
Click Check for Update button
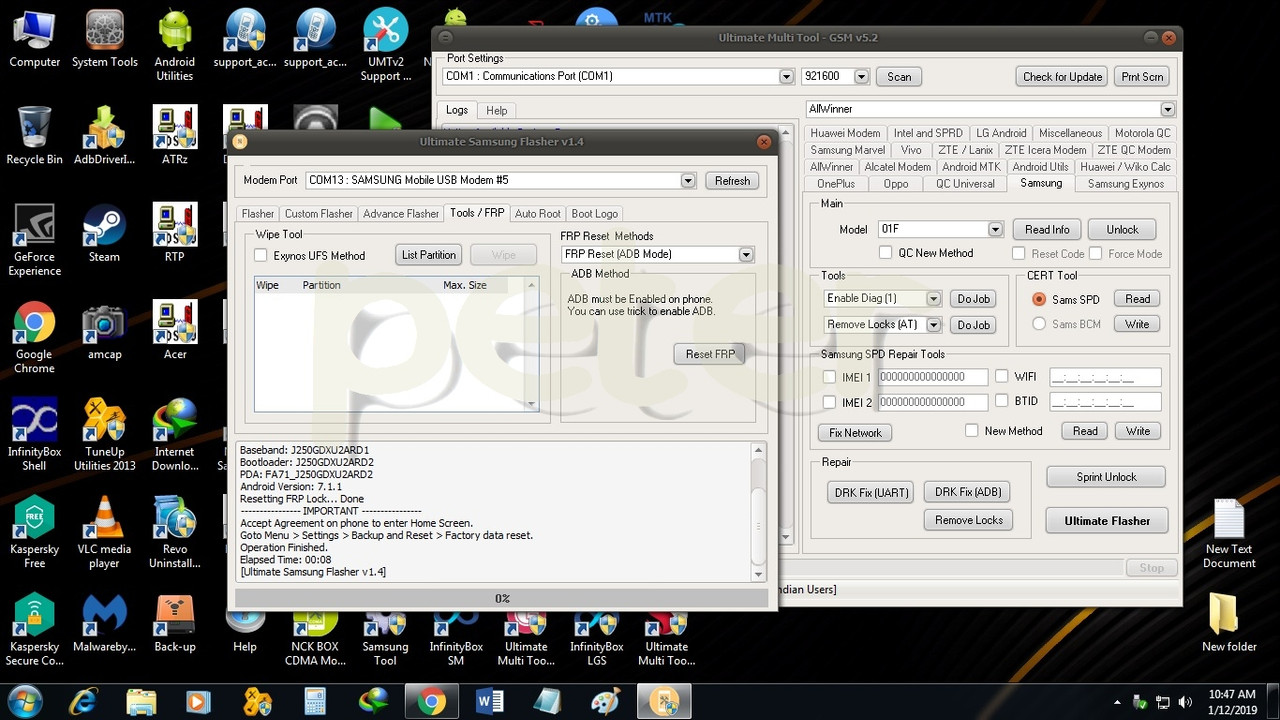1062,77
